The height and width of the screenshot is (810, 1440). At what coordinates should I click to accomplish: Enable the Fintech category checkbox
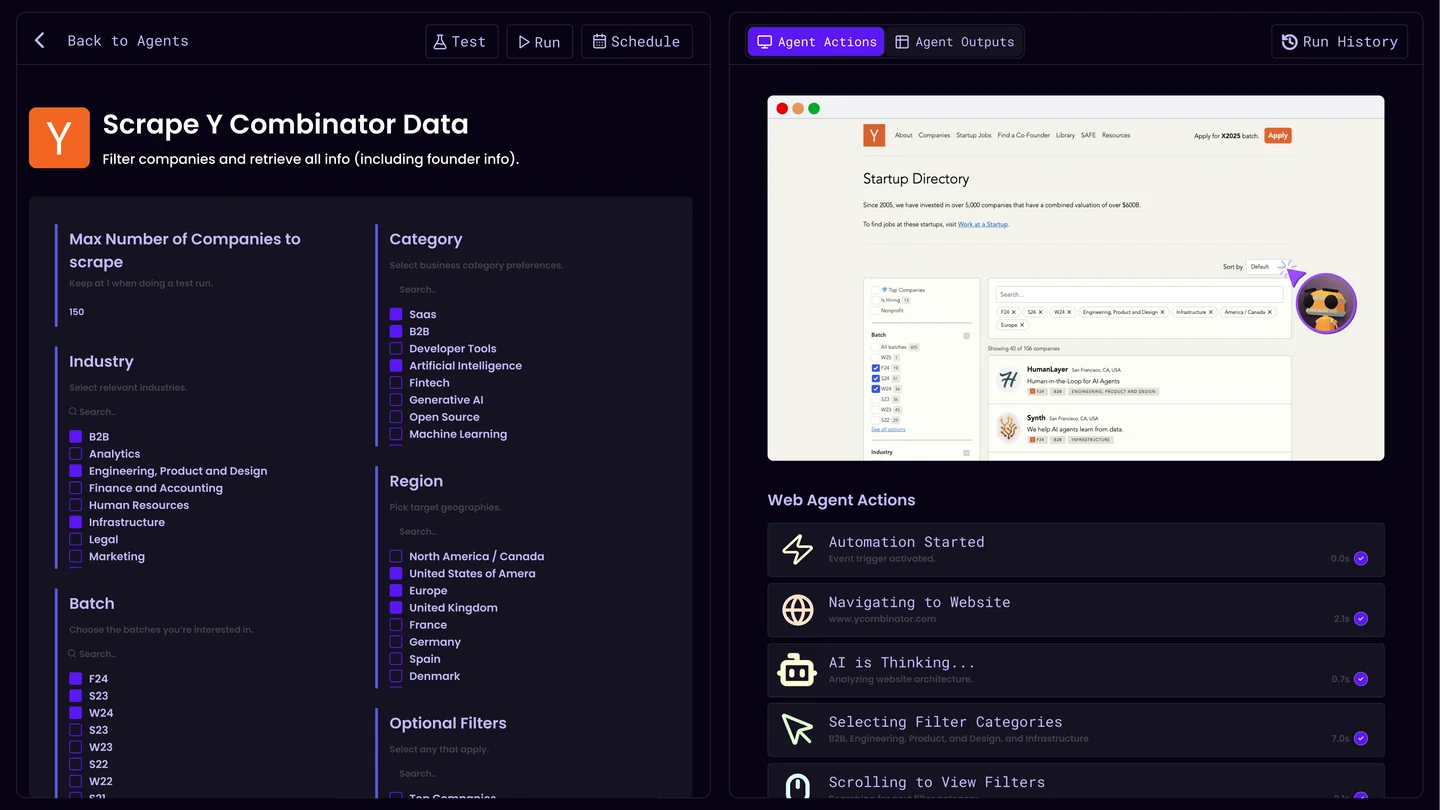click(x=396, y=383)
